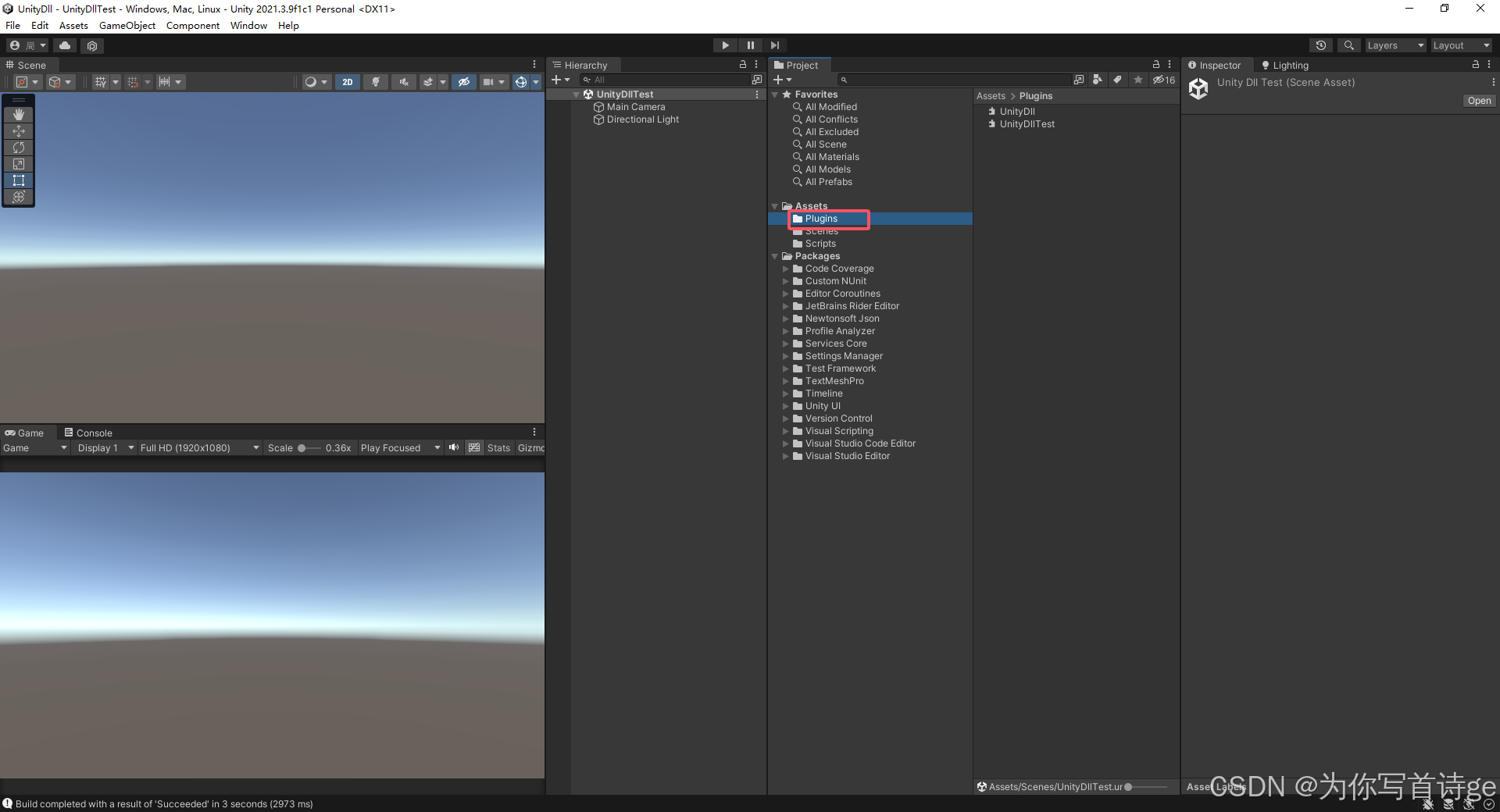This screenshot has width=1500, height=812.
Task: Open the Layers dropdown
Action: pyautogui.click(x=1395, y=45)
